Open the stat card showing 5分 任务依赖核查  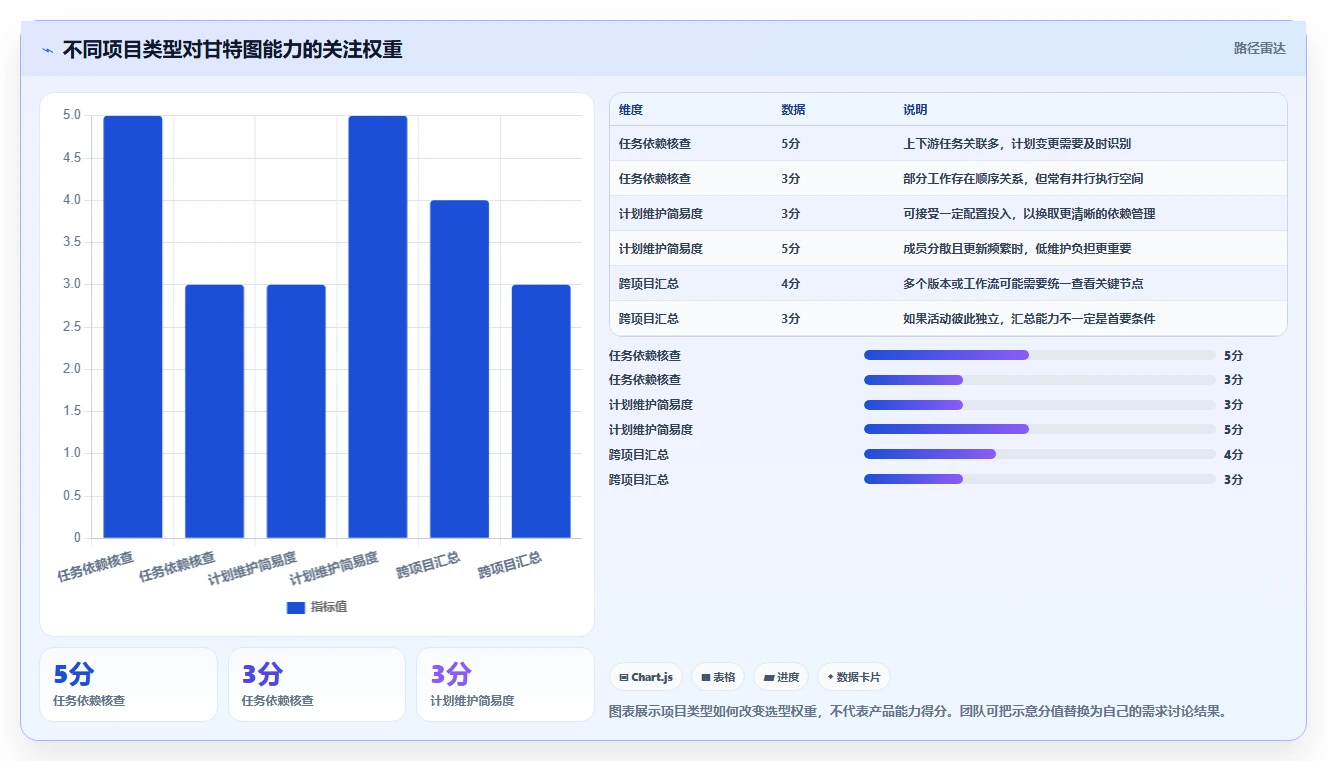[128, 684]
